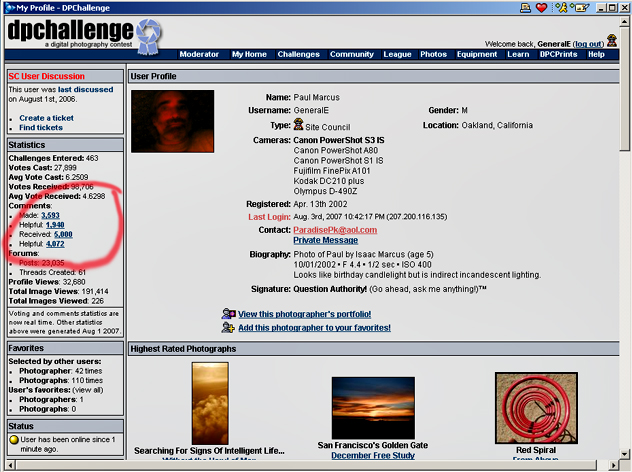Click the printer icon in title bar
Image resolution: width=632 pixels, height=472 pixels.
click(525, 8)
